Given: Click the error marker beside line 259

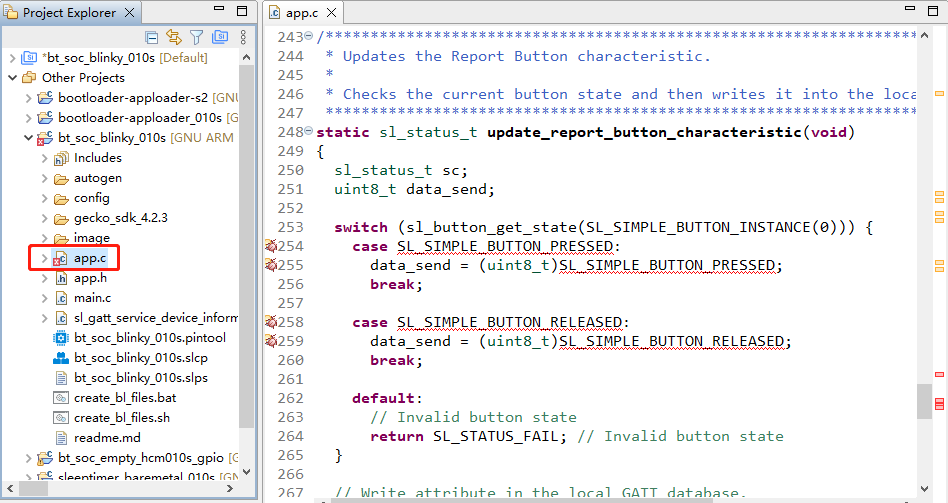Looking at the screenshot, I should point(270,341).
